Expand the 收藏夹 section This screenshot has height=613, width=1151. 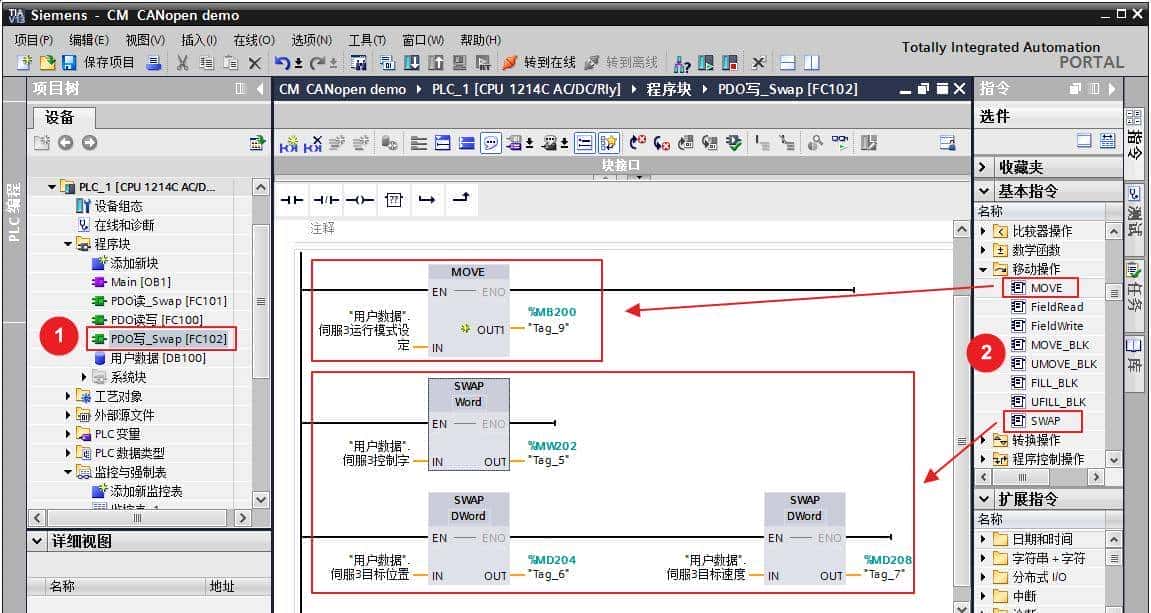(x=984, y=167)
